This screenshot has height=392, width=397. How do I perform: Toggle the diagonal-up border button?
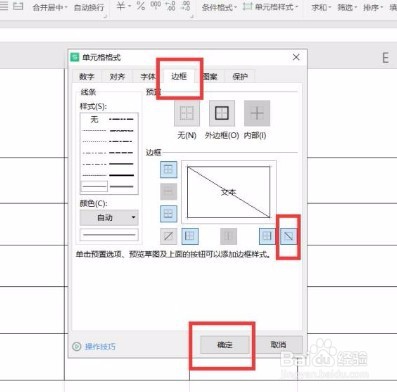(x=168, y=236)
